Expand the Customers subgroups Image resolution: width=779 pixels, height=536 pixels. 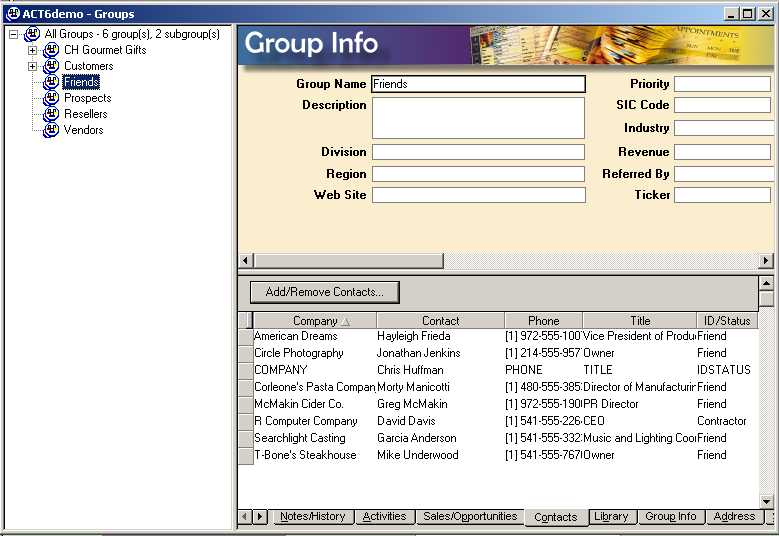tap(32, 66)
